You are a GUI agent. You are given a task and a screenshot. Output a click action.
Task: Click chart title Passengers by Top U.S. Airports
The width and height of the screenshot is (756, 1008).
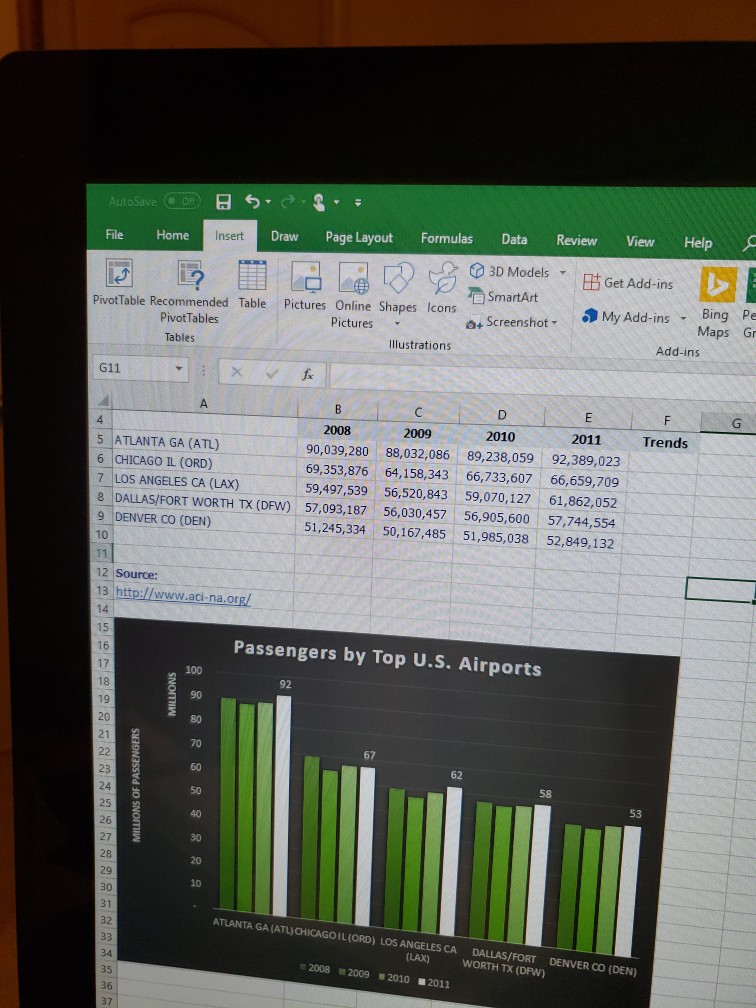[387, 658]
